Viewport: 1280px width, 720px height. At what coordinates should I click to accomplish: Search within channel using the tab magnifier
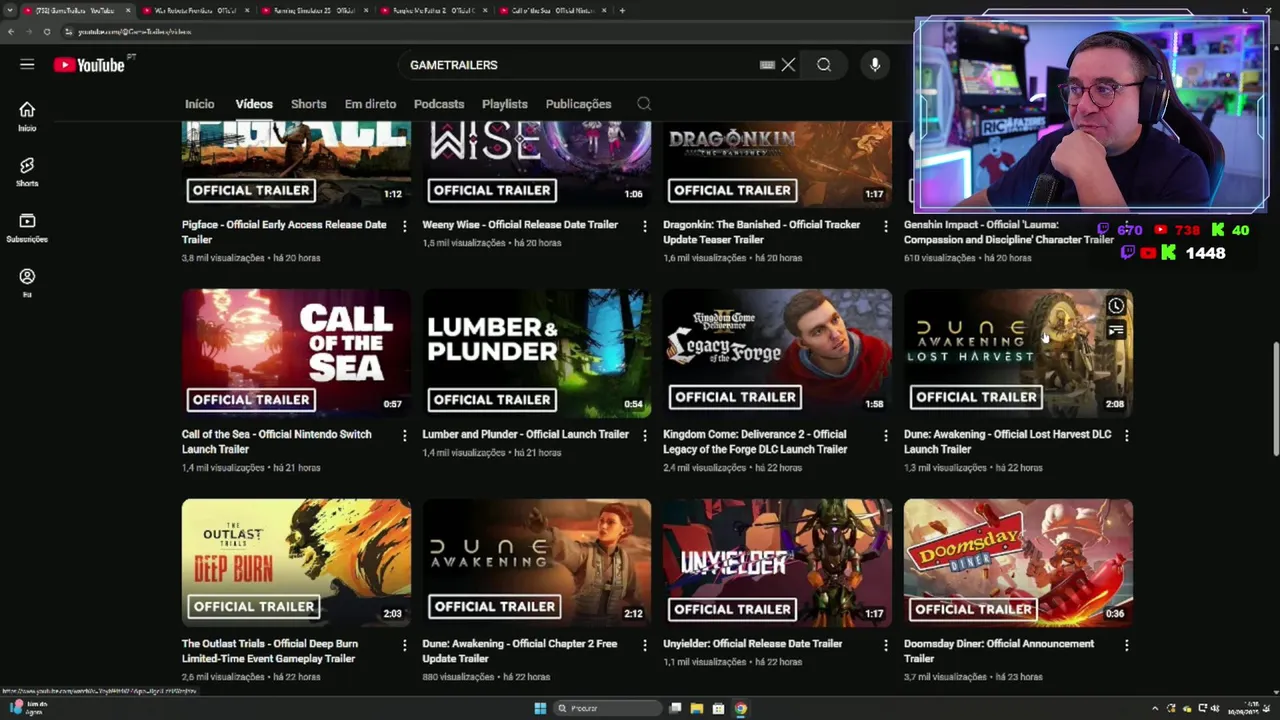tap(644, 104)
